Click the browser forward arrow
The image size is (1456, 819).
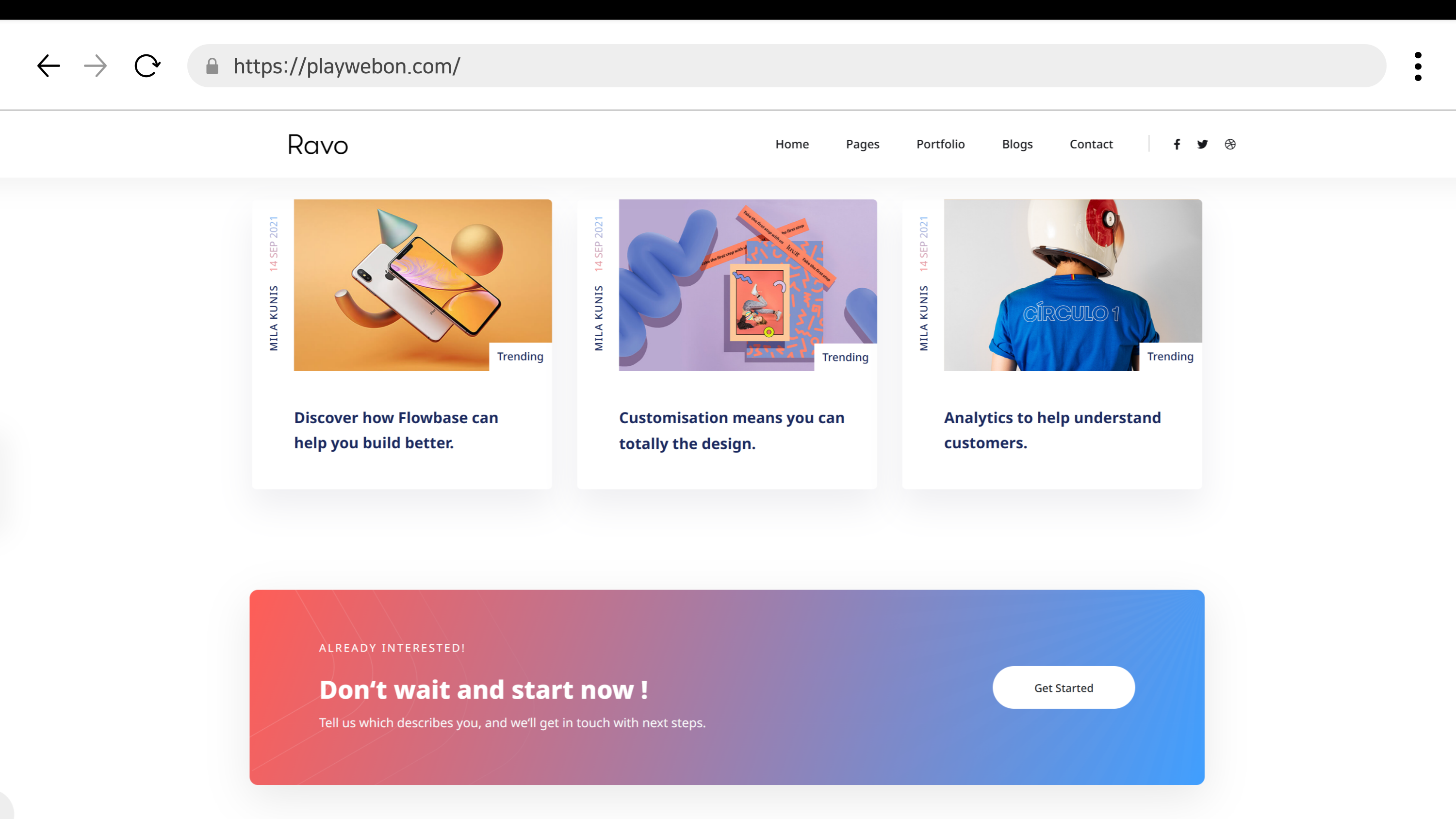(95, 66)
